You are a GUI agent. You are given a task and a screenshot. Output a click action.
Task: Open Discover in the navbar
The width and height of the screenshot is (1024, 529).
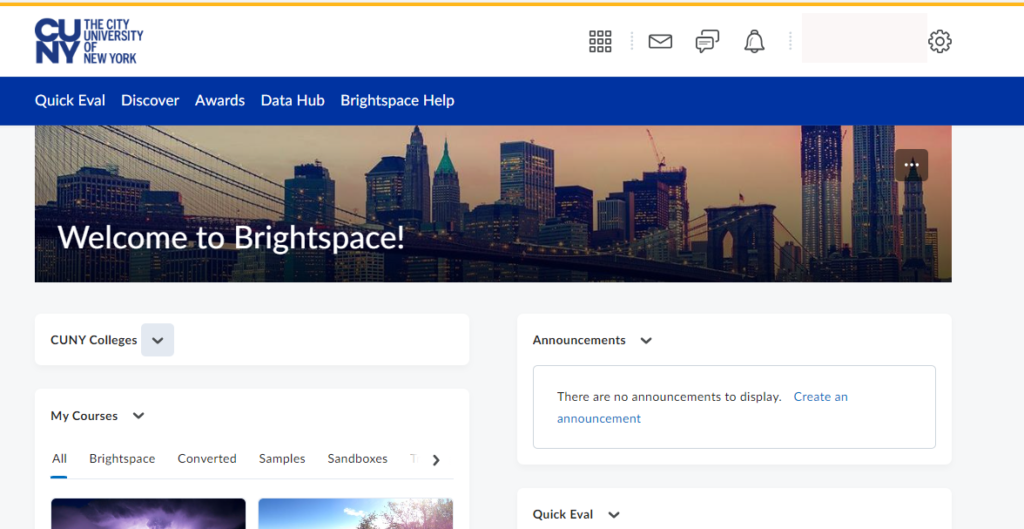150,101
